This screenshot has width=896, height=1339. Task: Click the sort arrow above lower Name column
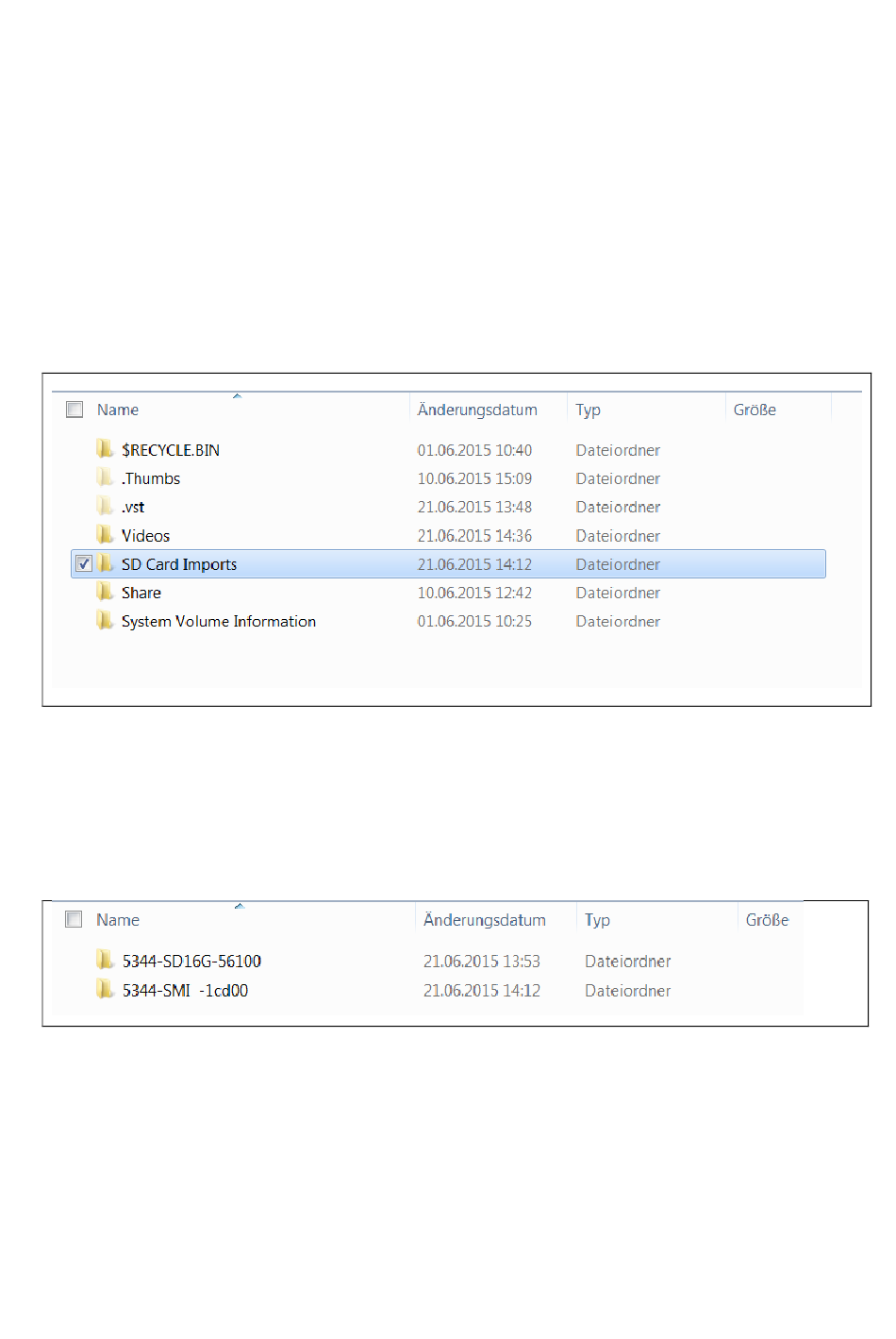coord(240,906)
